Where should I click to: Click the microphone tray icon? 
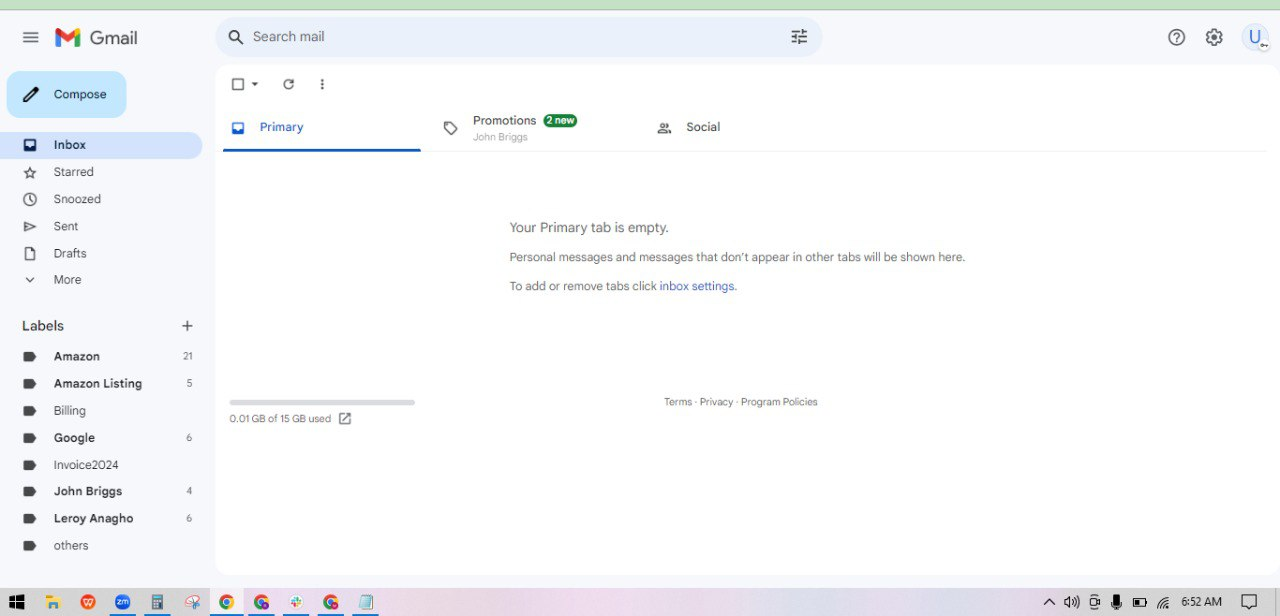coord(1117,602)
